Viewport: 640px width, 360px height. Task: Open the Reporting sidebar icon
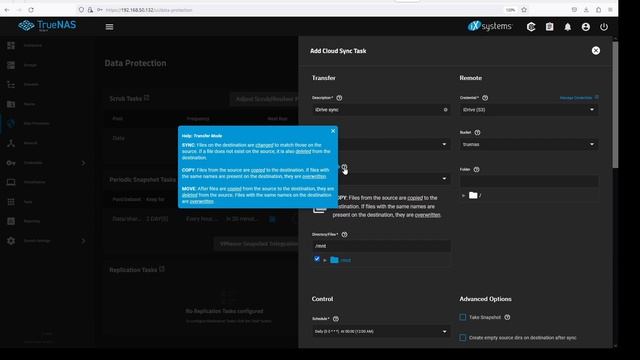point(11,221)
